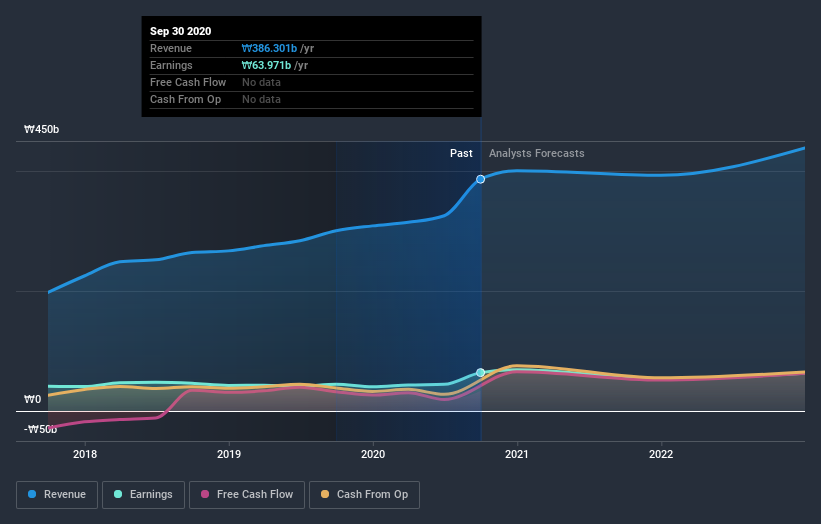This screenshot has height=524, width=821.
Task: Click the ₩63.971b earnings value in tooltip
Action: pyautogui.click(x=266, y=65)
